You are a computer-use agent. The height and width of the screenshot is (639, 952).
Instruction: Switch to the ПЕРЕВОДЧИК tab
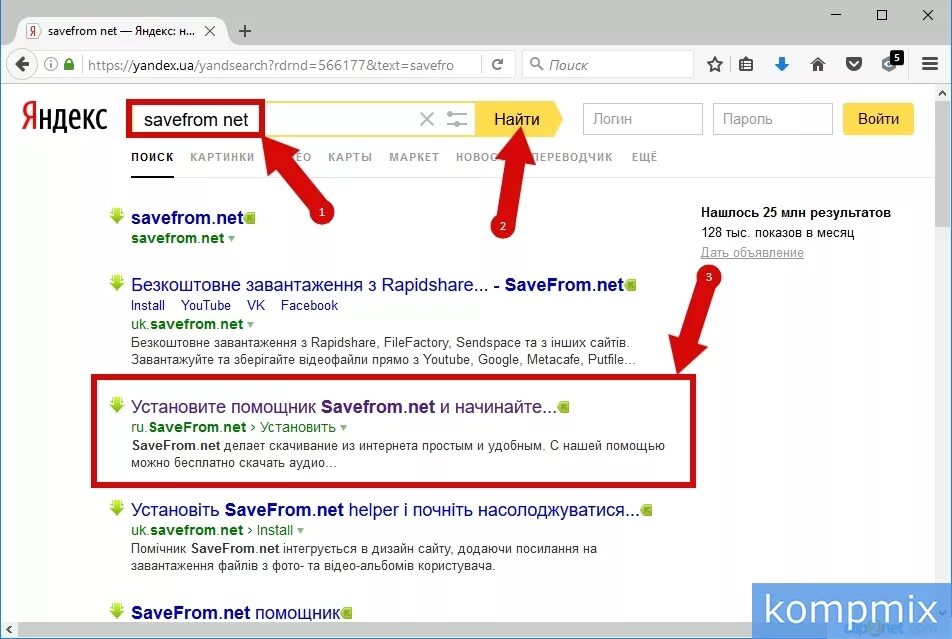point(573,157)
